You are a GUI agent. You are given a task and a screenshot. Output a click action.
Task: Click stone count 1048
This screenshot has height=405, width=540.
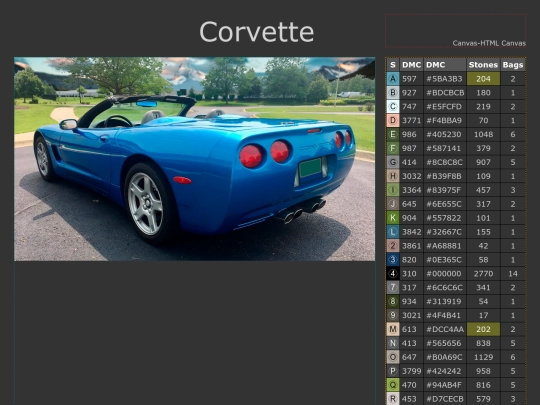coord(483,134)
